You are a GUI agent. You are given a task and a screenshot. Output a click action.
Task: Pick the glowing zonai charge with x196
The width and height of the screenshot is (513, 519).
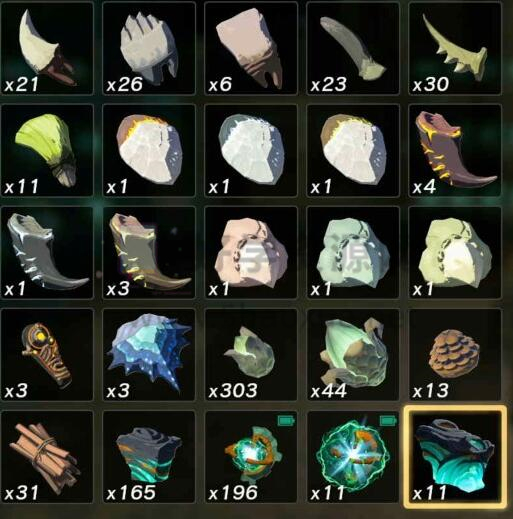(251, 457)
